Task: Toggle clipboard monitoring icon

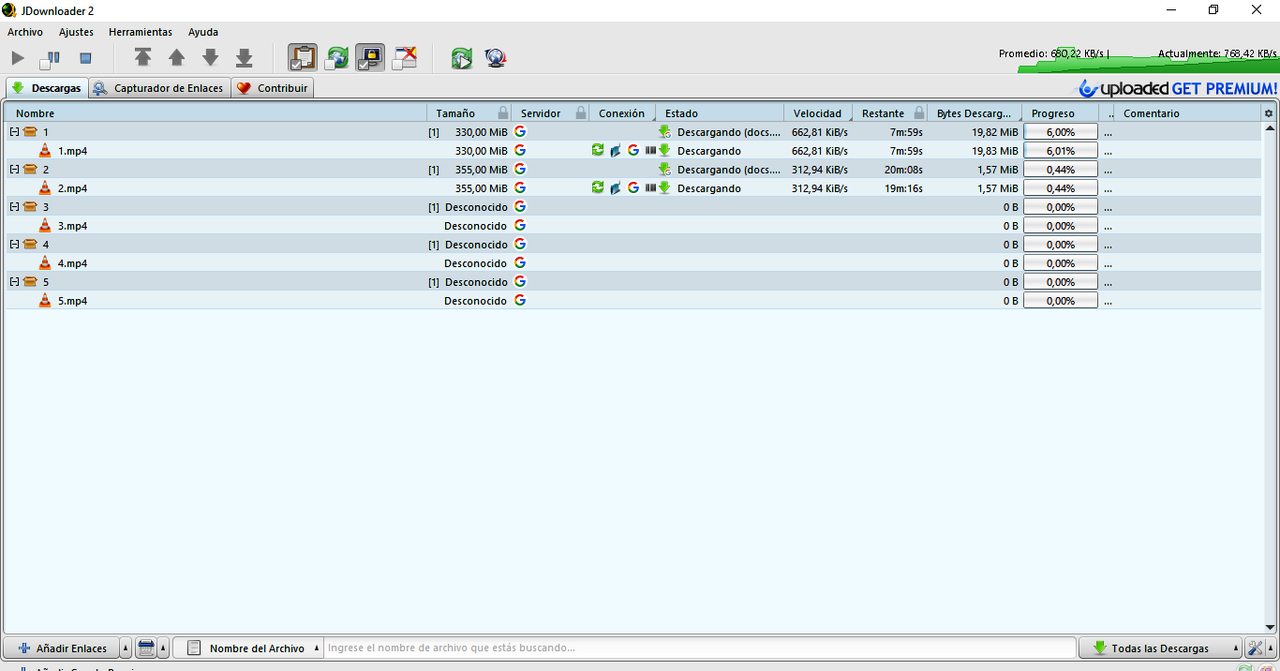Action: 302,58
